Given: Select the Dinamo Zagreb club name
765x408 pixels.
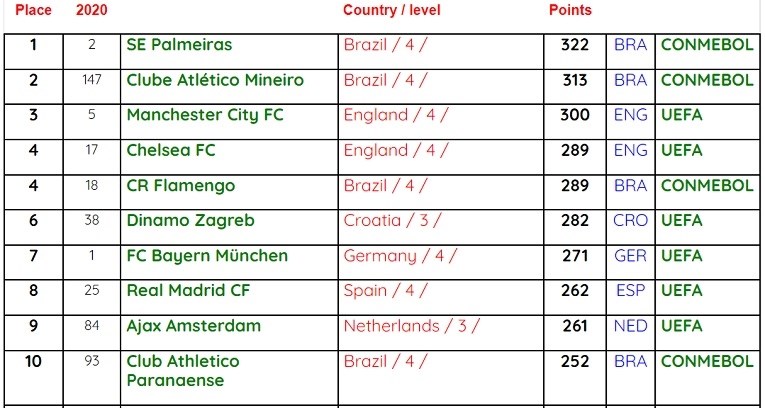Looking at the screenshot, I should (x=190, y=221).
